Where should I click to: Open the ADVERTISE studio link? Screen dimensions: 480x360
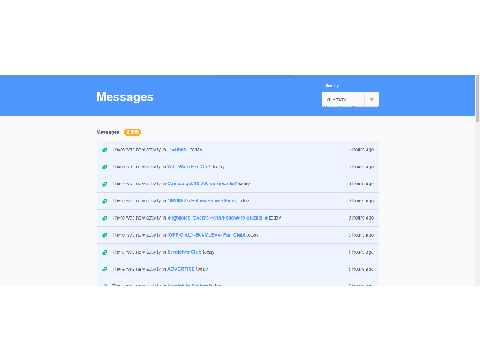(x=181, y=269)
